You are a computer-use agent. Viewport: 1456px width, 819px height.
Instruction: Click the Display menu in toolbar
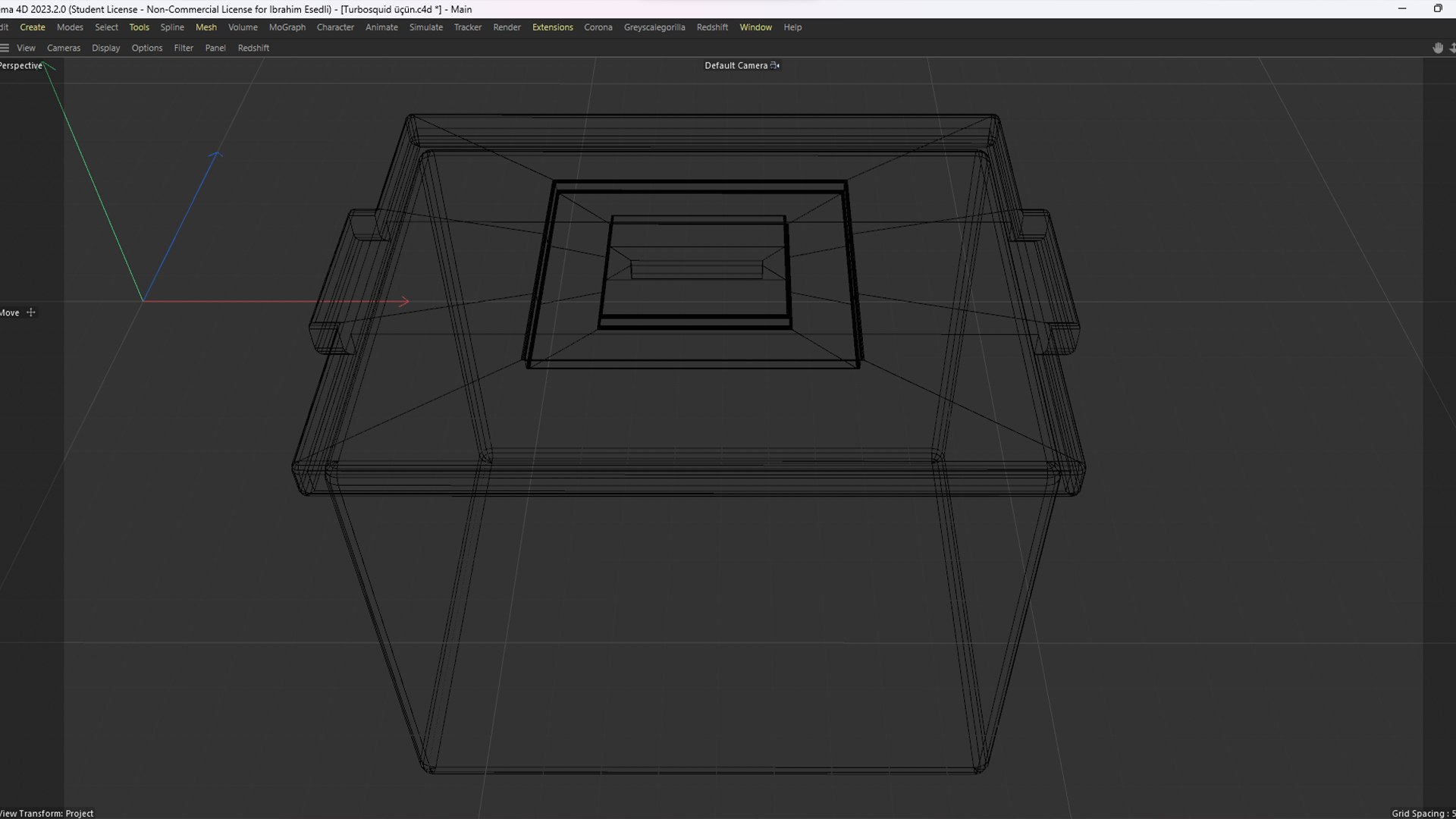pyautogui.click(x=106, y=47)
